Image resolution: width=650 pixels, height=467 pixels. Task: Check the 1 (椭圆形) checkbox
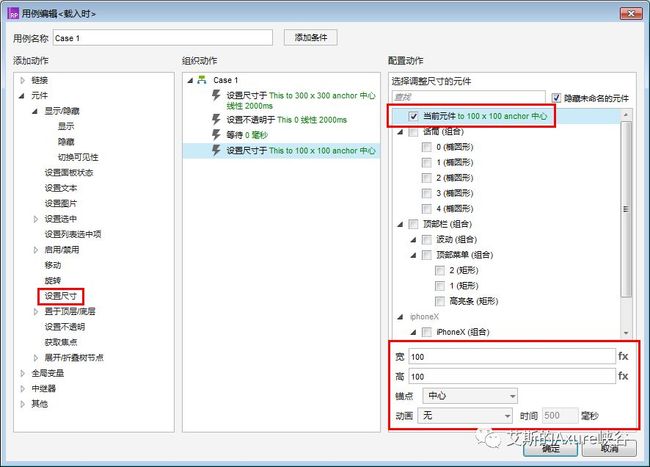(427, 162)
